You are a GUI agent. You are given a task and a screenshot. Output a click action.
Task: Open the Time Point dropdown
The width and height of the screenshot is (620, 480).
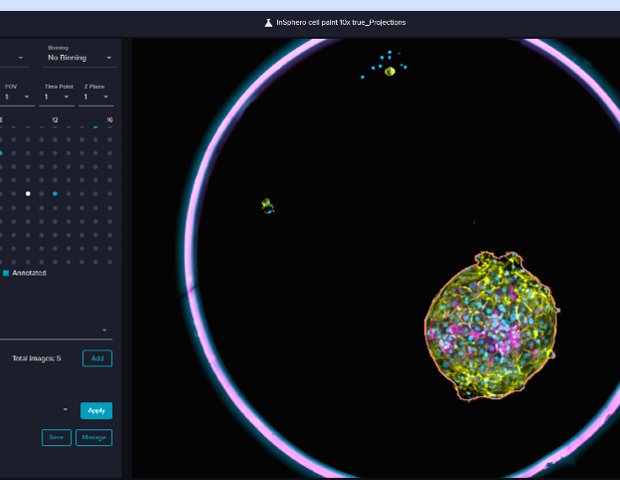pos(57,97)
